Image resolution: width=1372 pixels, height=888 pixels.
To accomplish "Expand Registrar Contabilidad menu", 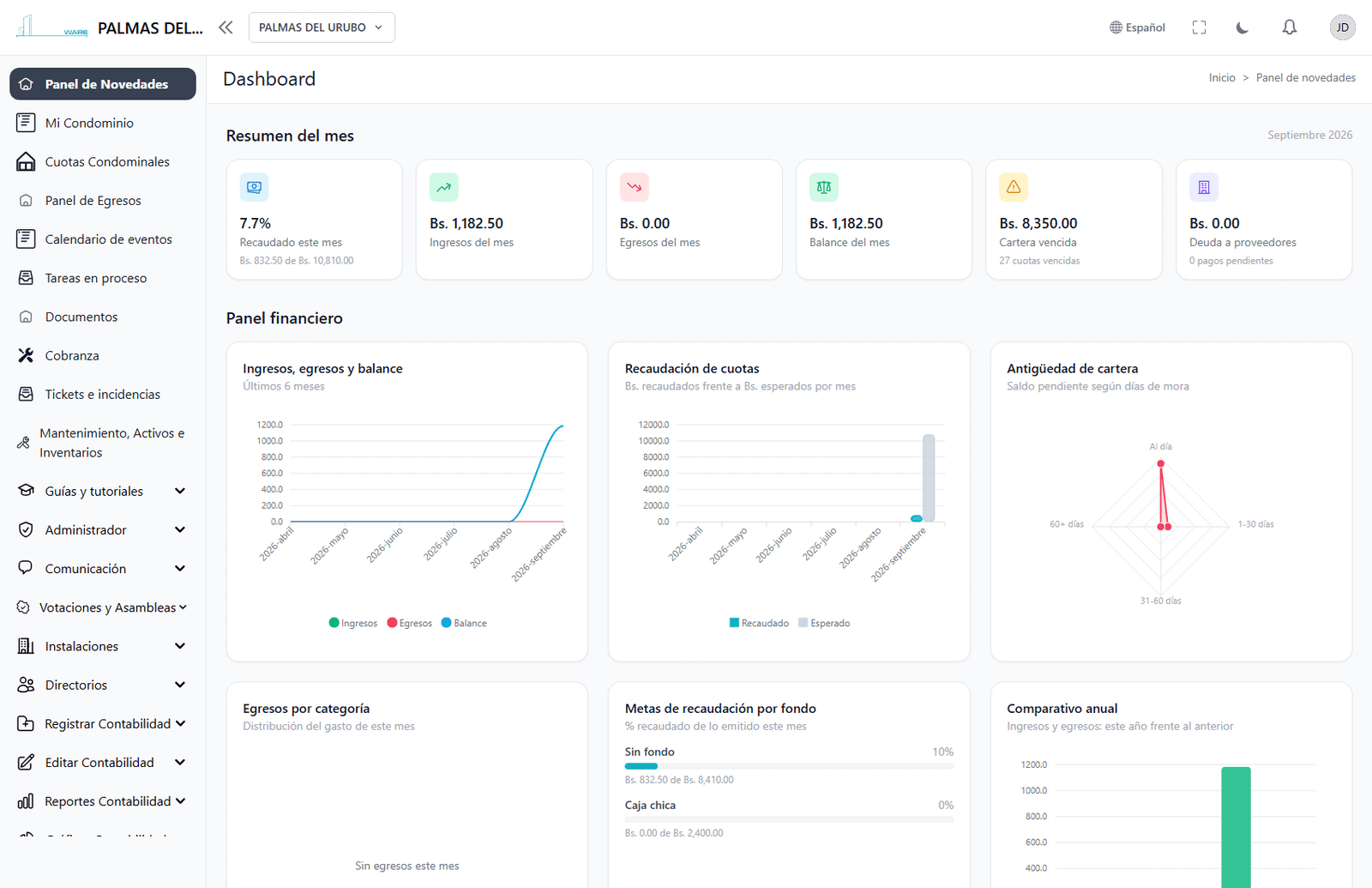I will click(103, 723).
